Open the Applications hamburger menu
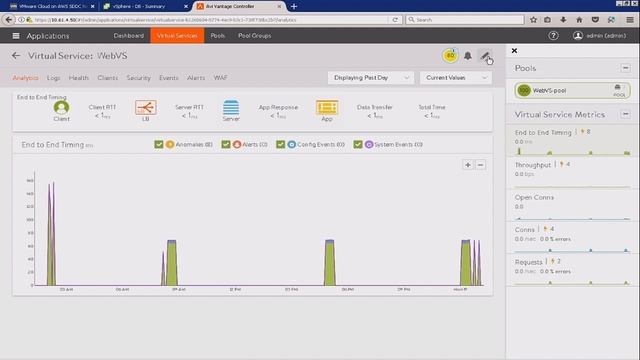 pos(16,36)
